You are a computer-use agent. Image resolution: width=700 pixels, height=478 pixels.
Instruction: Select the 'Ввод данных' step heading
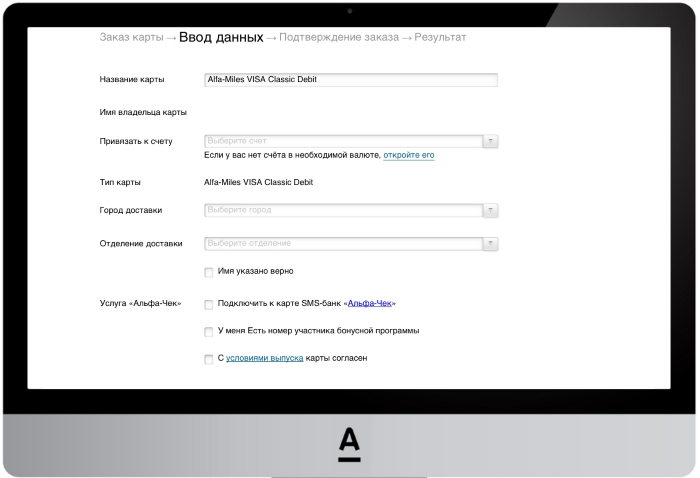(221, 37)
